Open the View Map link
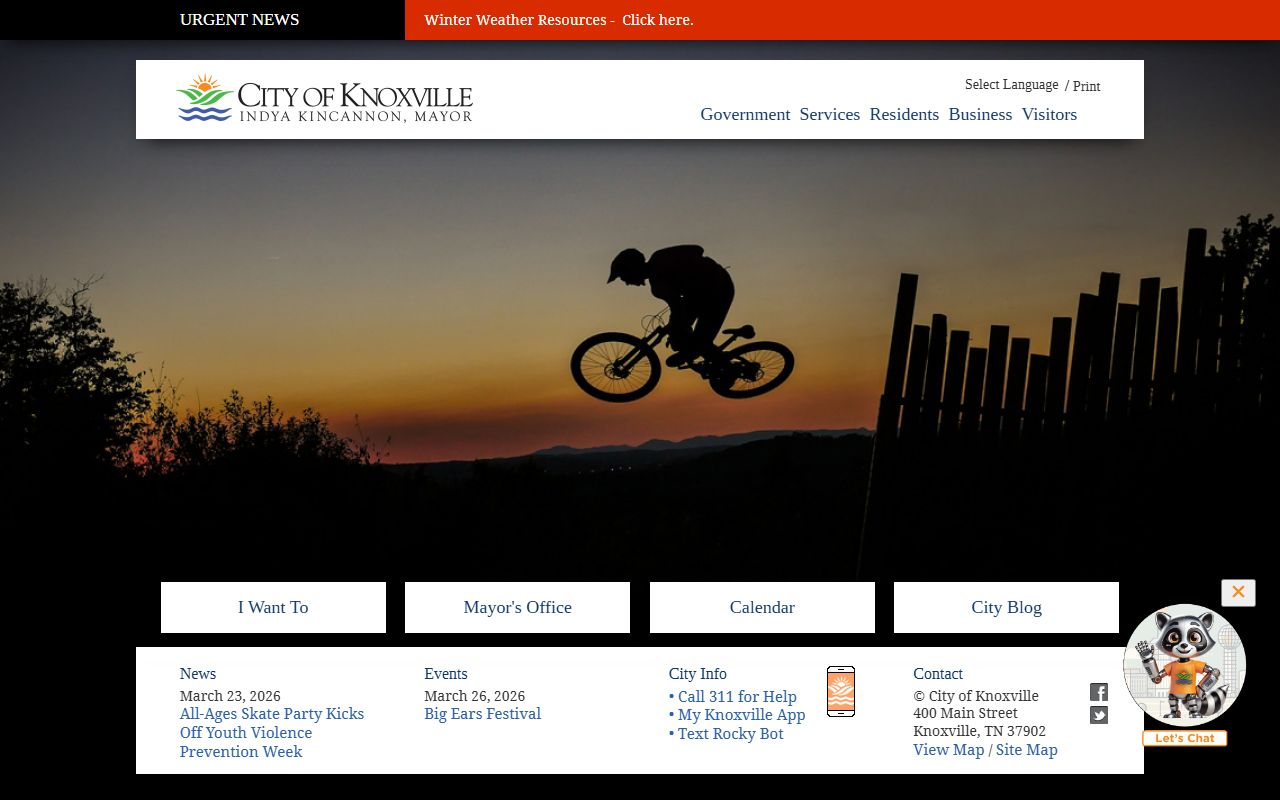This screenshot has width=1280, height=800. tap(948, 750)
